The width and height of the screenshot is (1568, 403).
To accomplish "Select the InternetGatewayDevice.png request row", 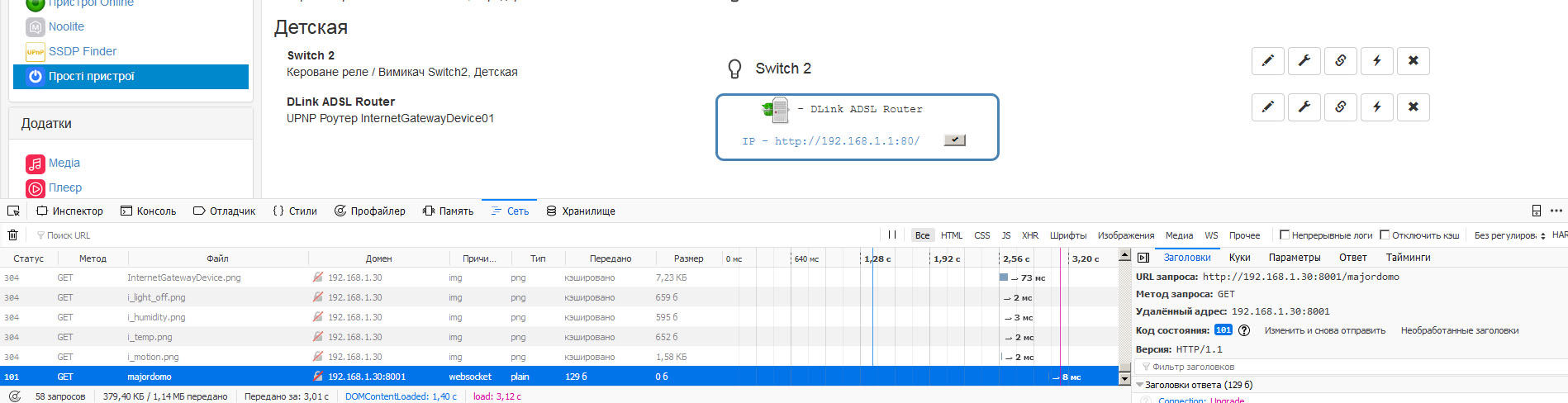I will (x=559, y=277).
